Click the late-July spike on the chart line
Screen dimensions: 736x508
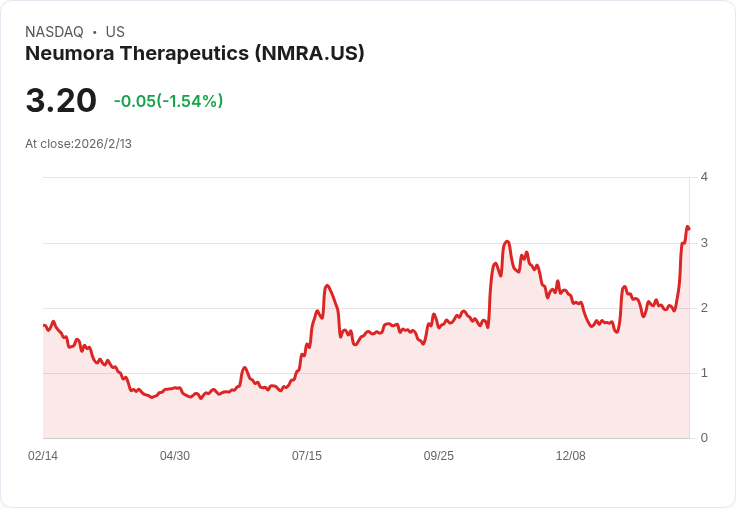coord(327,286)
